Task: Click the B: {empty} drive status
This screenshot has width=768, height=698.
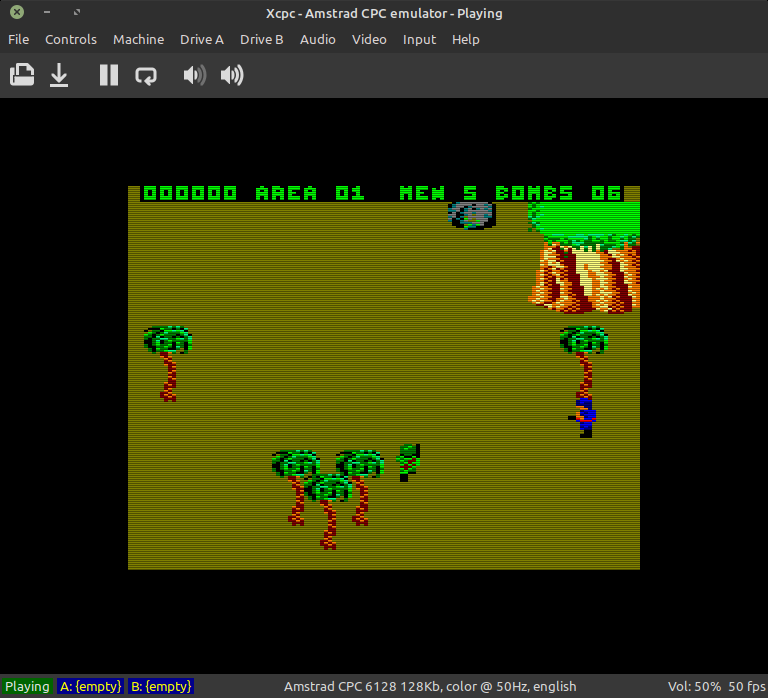Action: pyautogui.click(x=161, y=686)
